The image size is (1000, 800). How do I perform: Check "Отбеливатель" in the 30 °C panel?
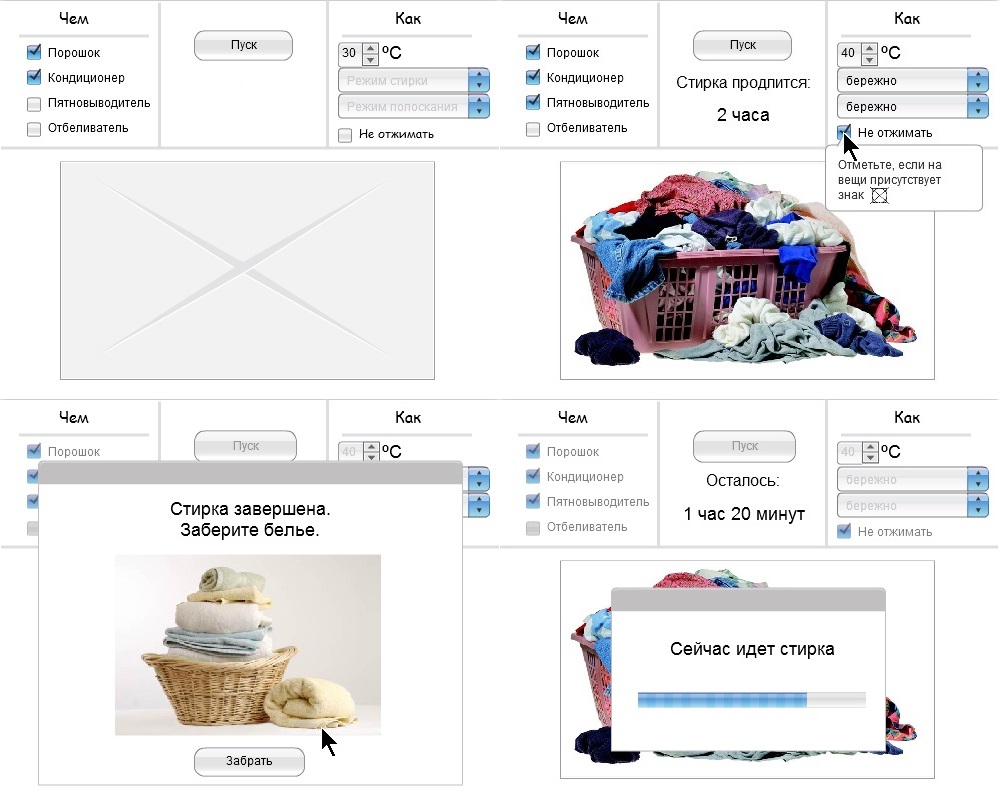coord(34,128)
